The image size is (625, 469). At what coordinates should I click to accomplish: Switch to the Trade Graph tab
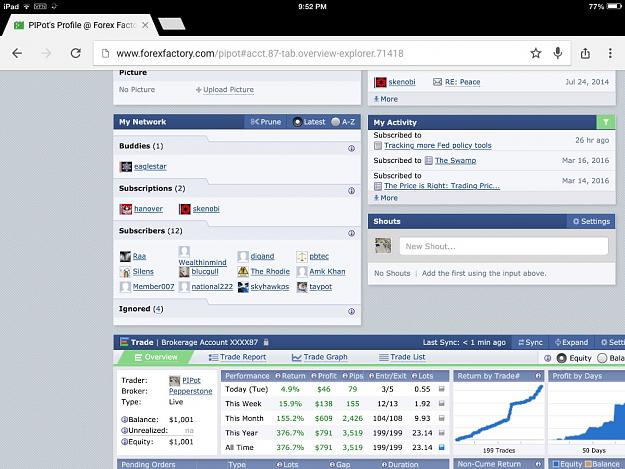click(x=320, y=357)
